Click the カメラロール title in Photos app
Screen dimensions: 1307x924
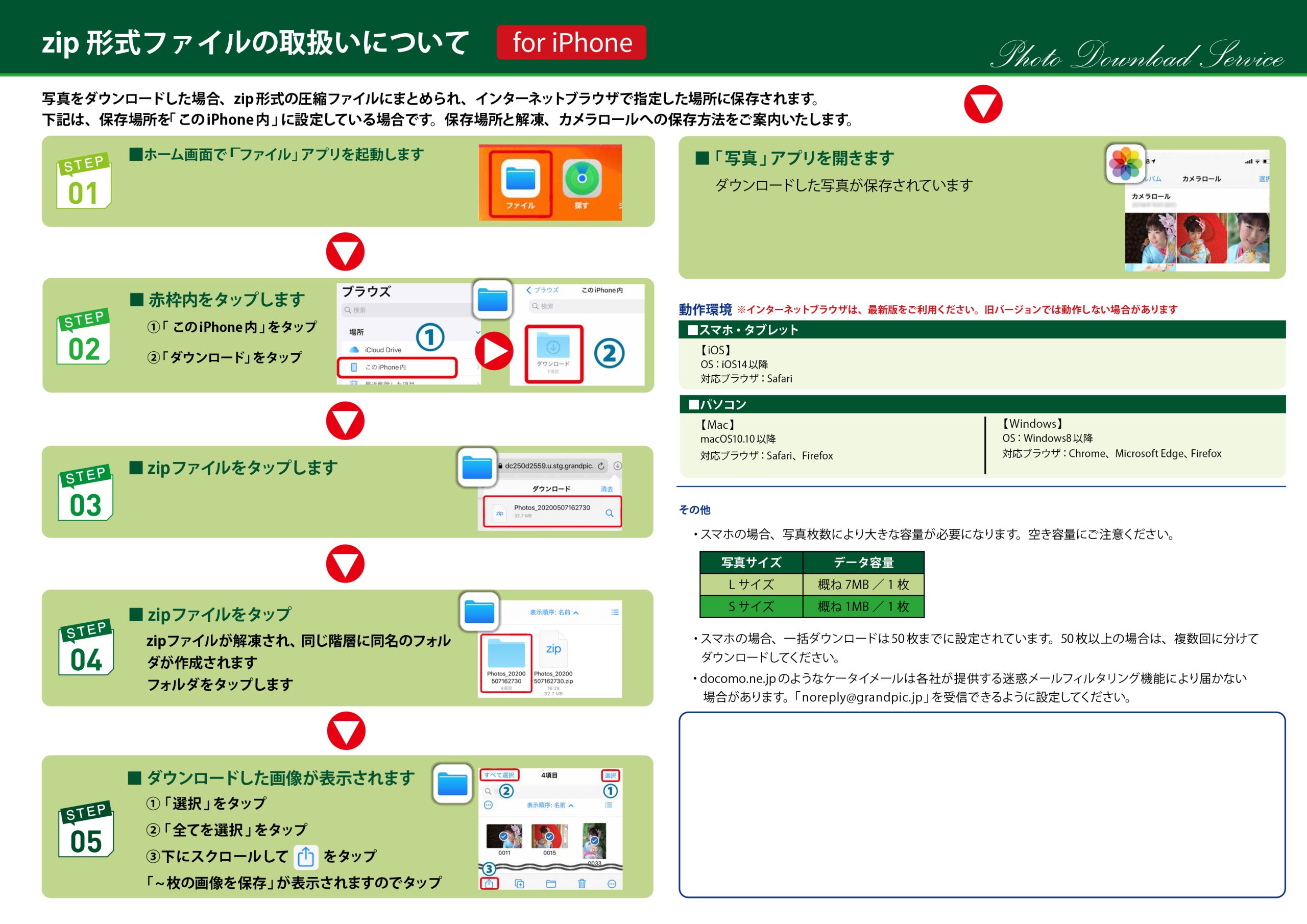coord(1201,179)
